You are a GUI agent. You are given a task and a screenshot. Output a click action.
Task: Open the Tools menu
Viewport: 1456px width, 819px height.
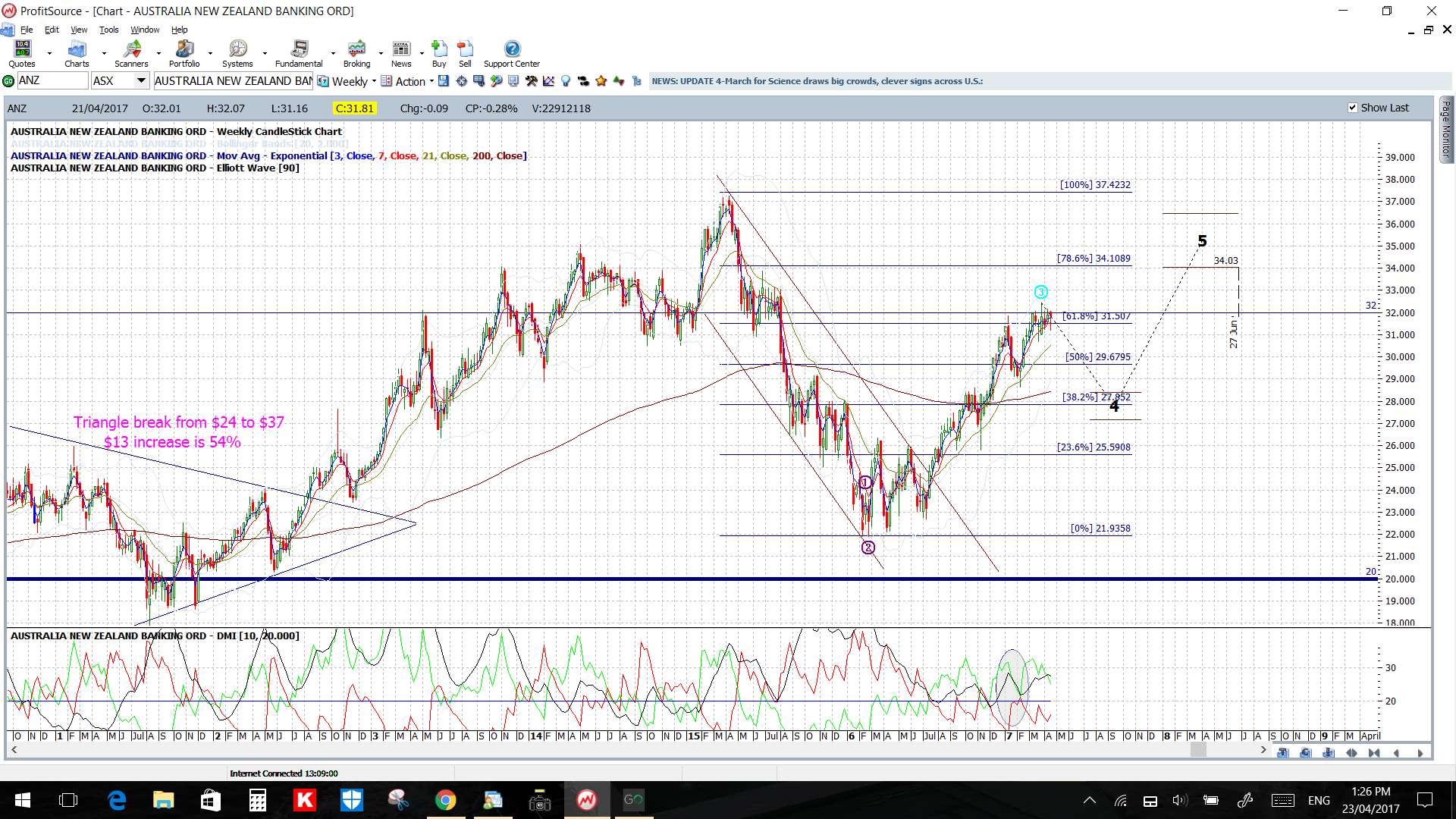(108, 30)
